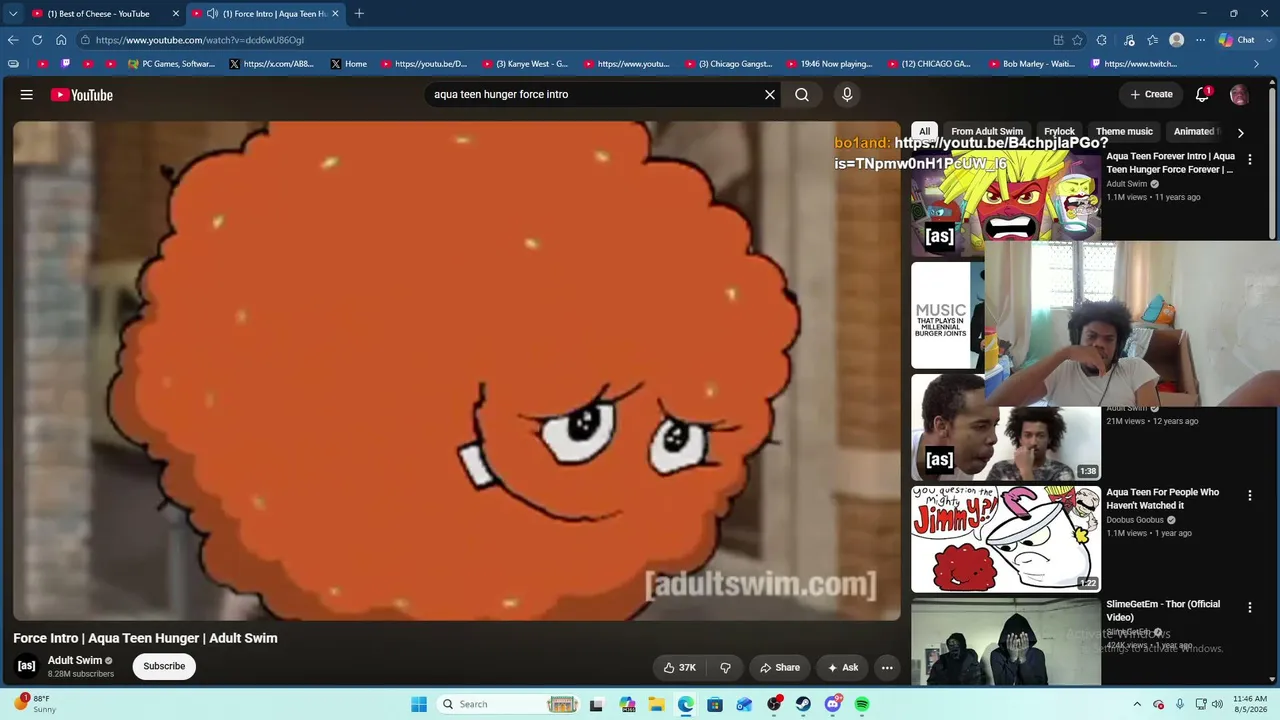The width and height of the screenshot is (1280, 720).
Task: Clear the YouTube search box text
Action: pyautogui.click(x=770, y=95)
